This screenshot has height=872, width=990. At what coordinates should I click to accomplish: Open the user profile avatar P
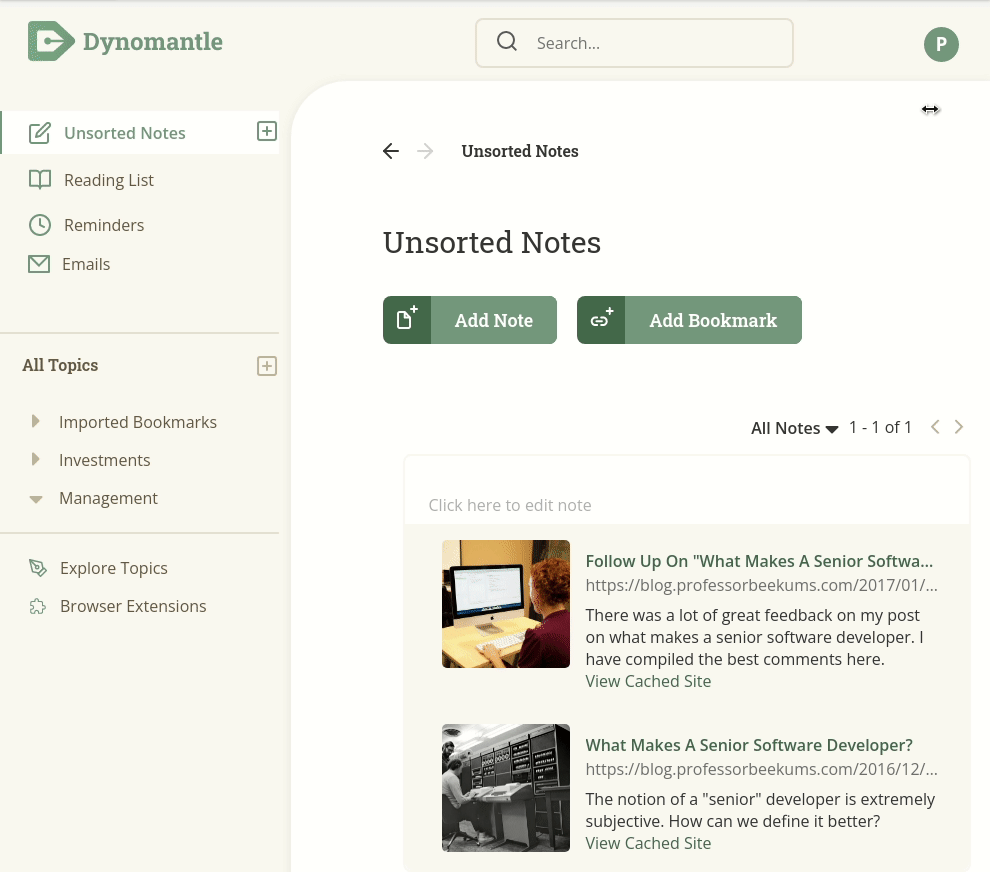[x=941, y=44]
